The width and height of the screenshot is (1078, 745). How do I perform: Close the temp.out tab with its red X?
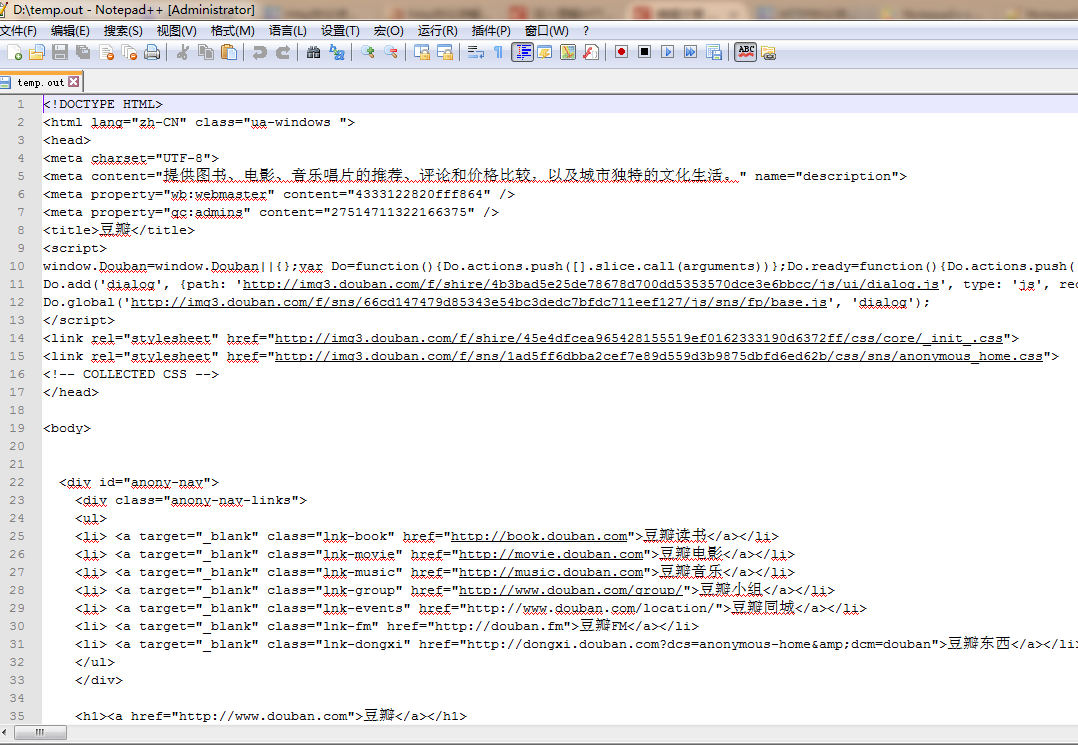74,82
